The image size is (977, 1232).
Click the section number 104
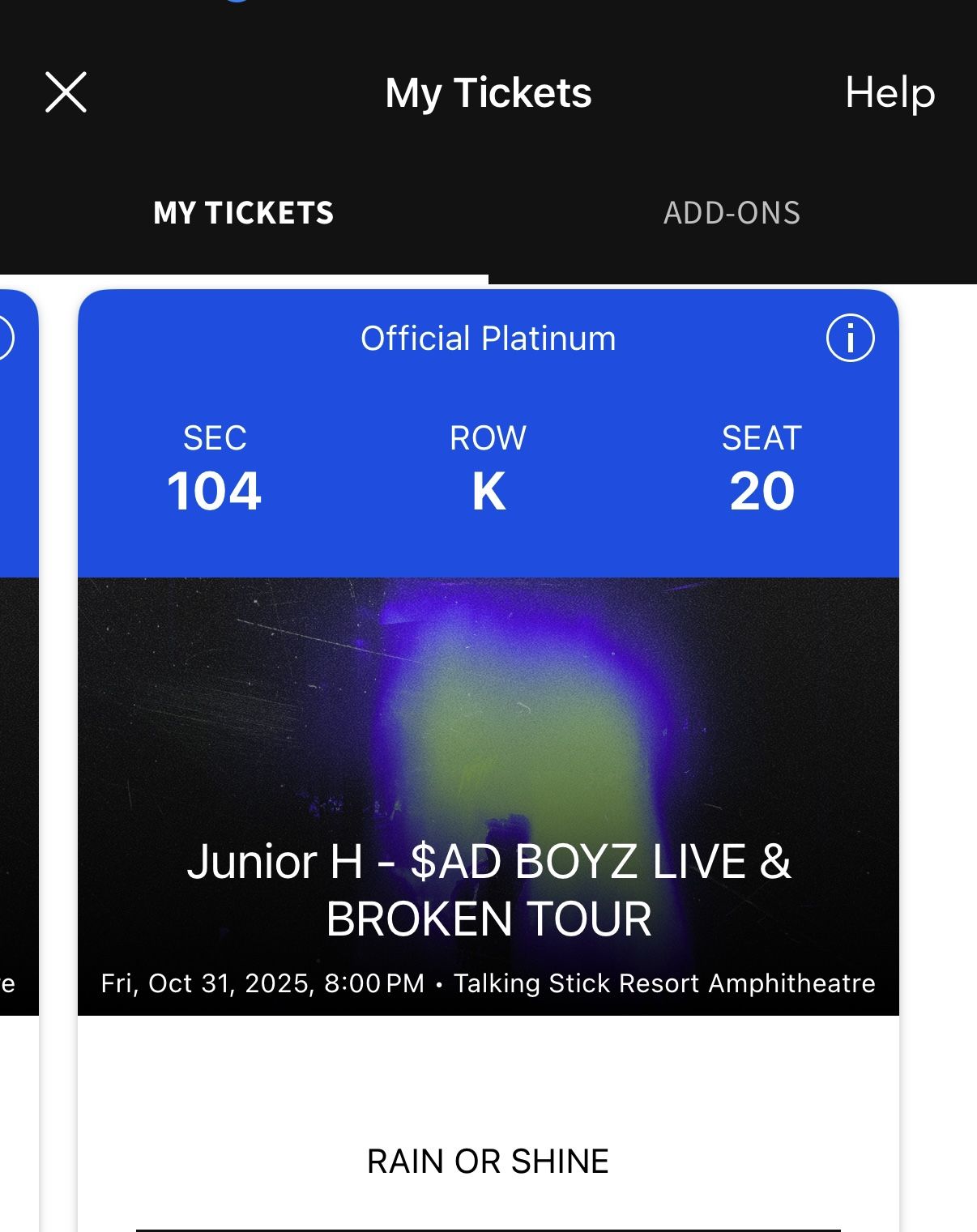point(214,491)
